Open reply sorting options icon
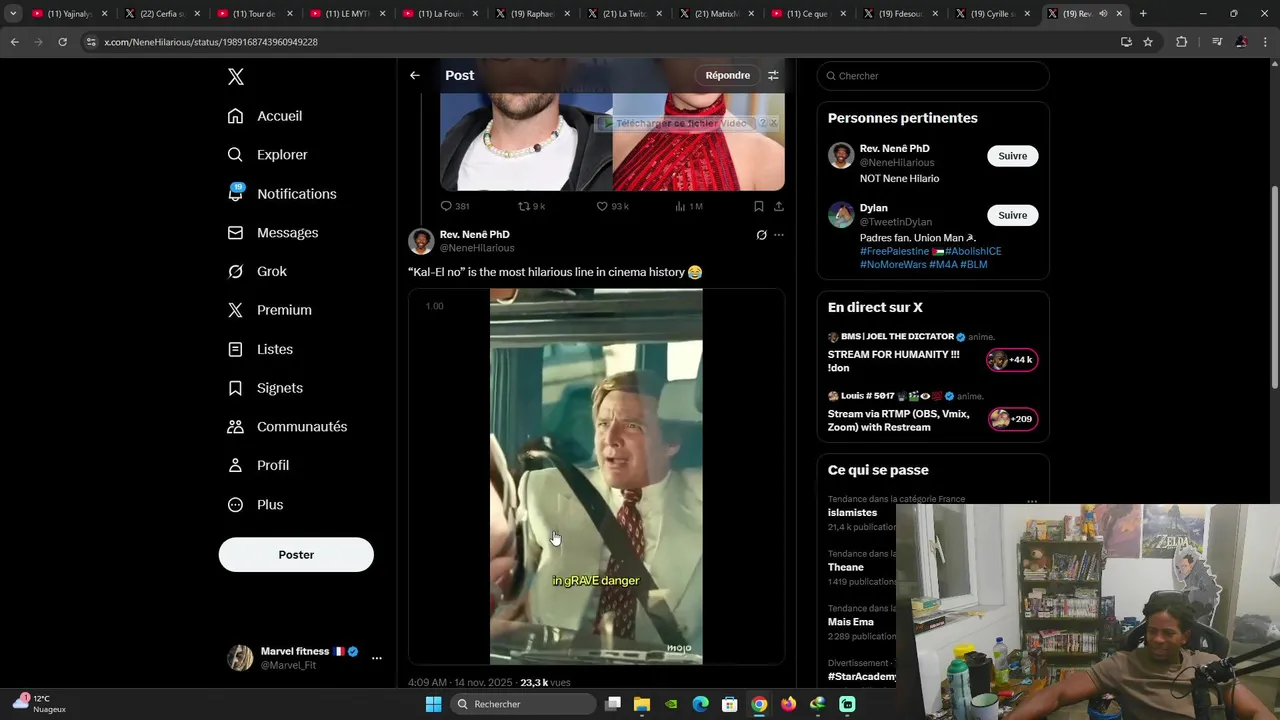 click(773, 75)
